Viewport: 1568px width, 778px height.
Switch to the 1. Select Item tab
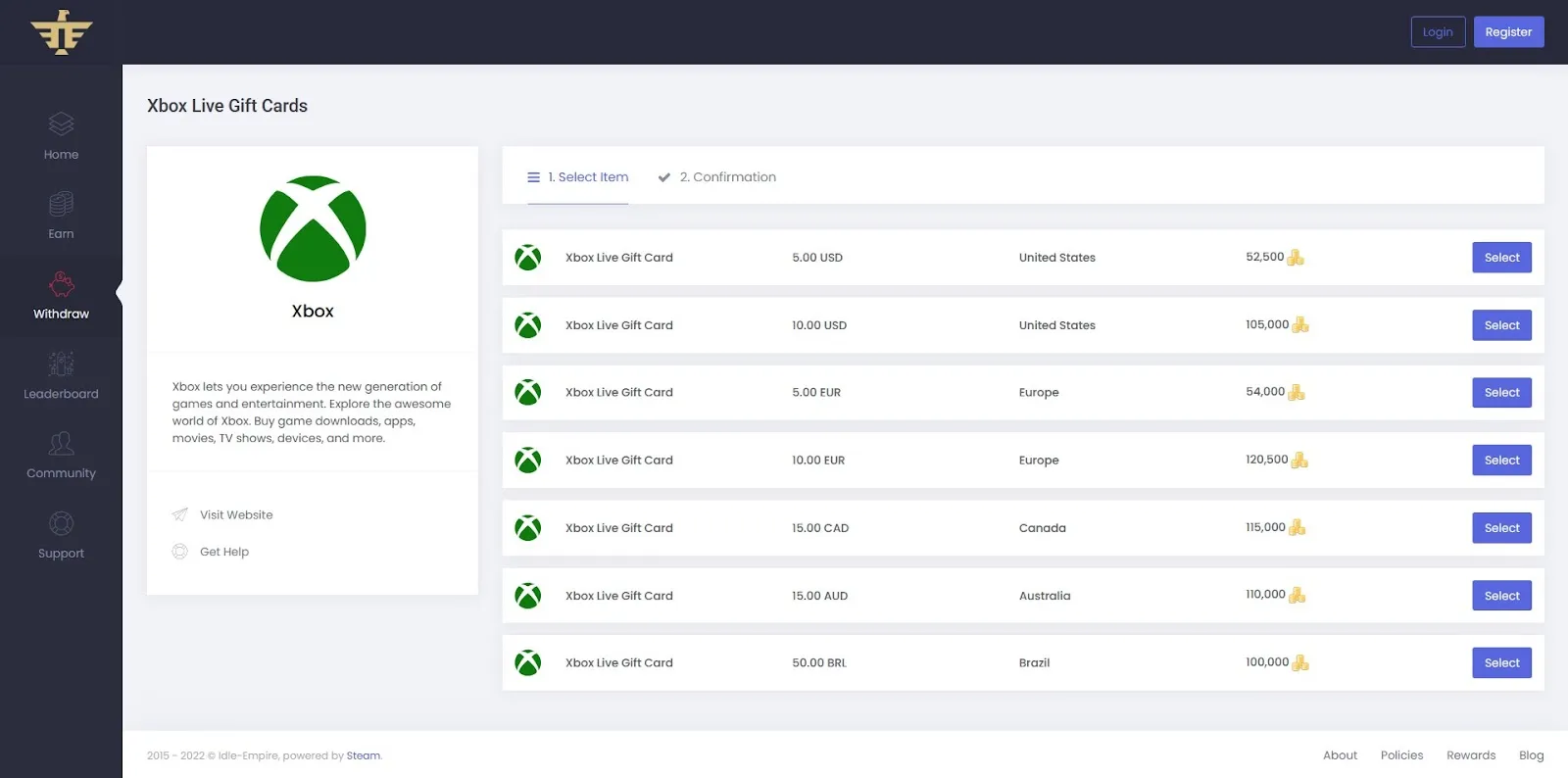click(578, 177)
